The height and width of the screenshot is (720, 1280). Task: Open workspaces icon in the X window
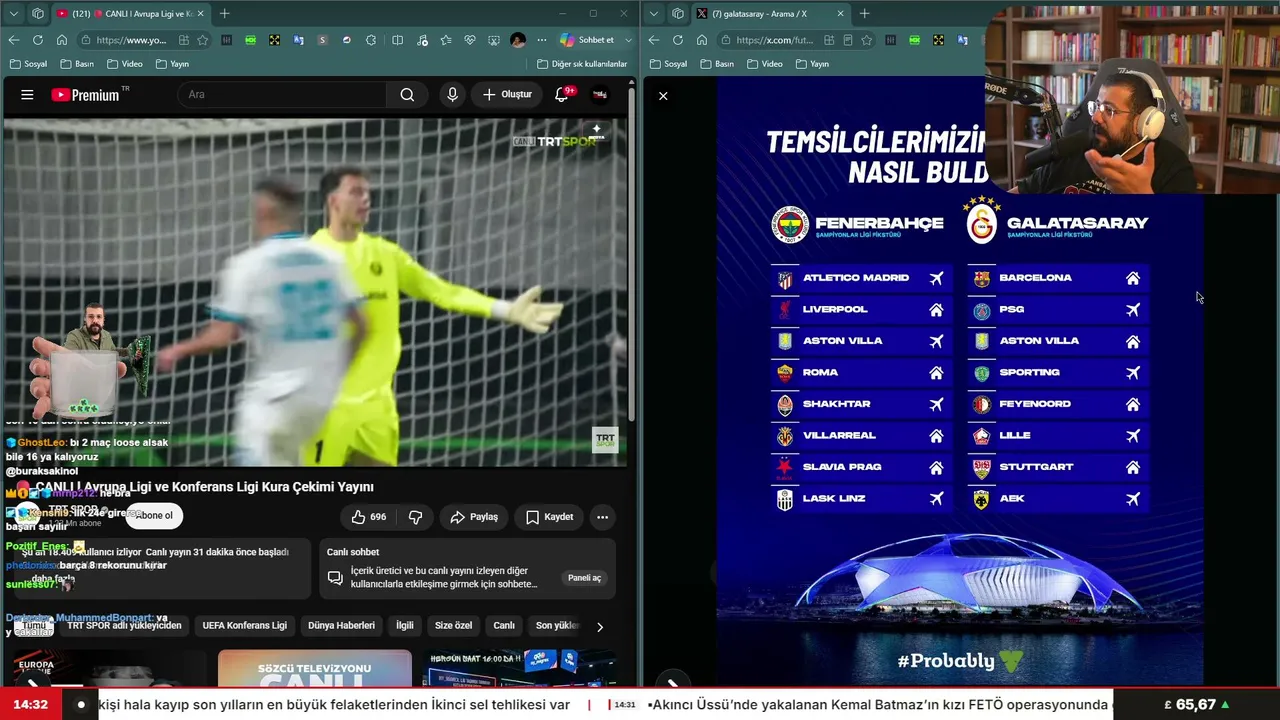(x=678, y=14)
